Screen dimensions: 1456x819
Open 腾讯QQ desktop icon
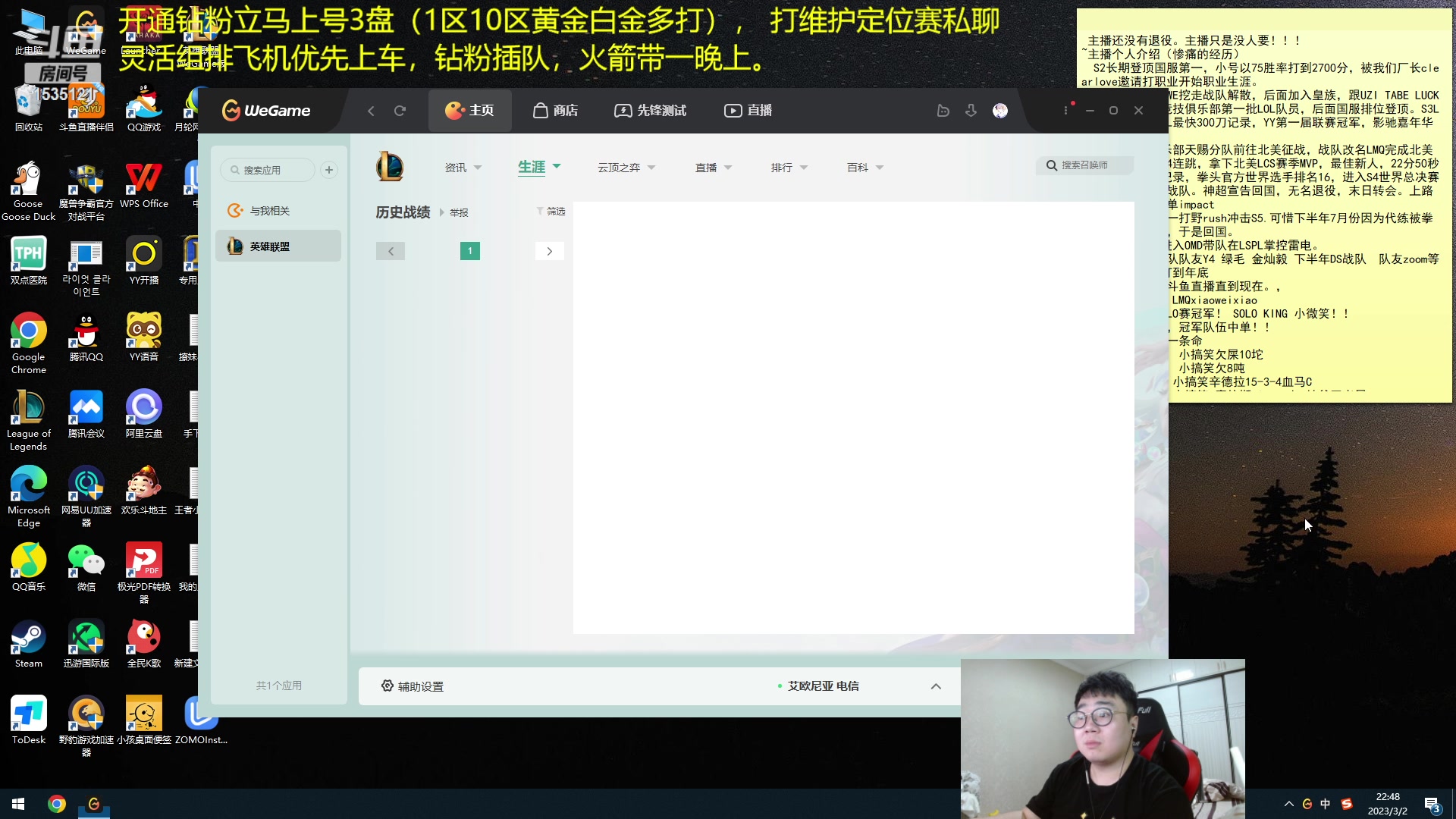click(x=86, y=337)
